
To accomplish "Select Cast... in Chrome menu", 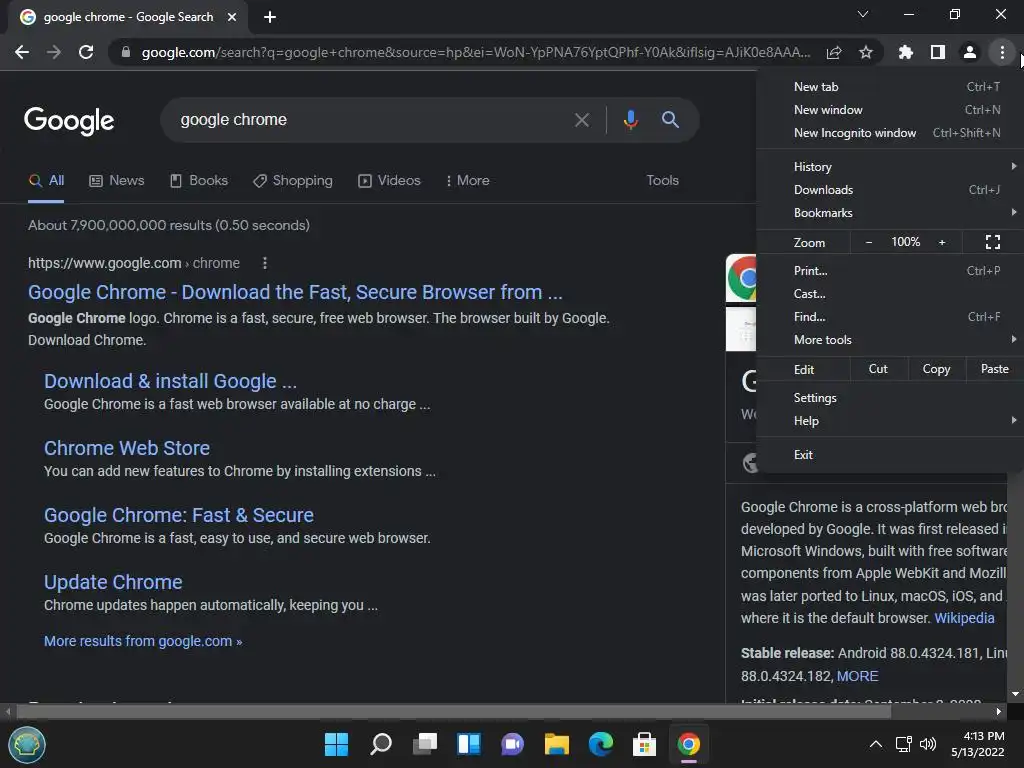I will [890, 294].
